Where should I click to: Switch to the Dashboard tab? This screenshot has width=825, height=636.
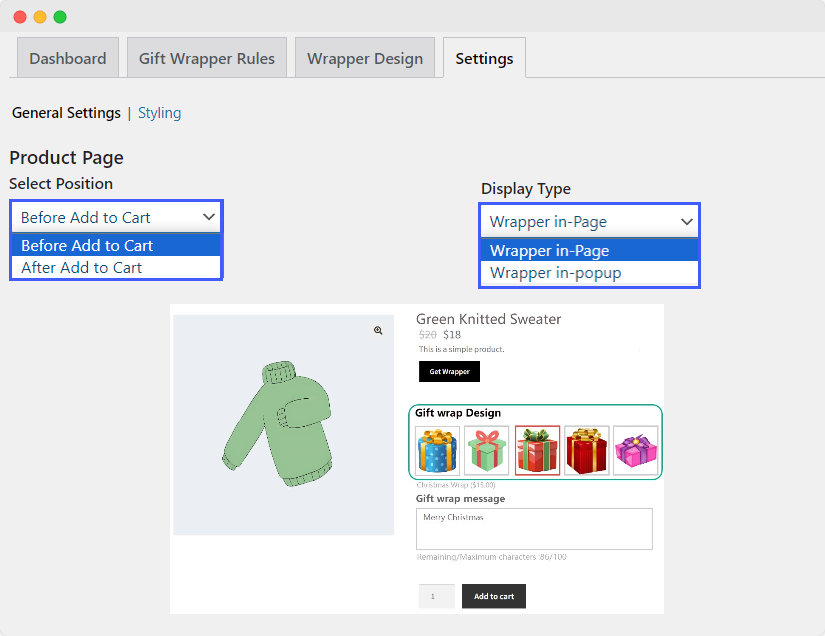[68, 58]
